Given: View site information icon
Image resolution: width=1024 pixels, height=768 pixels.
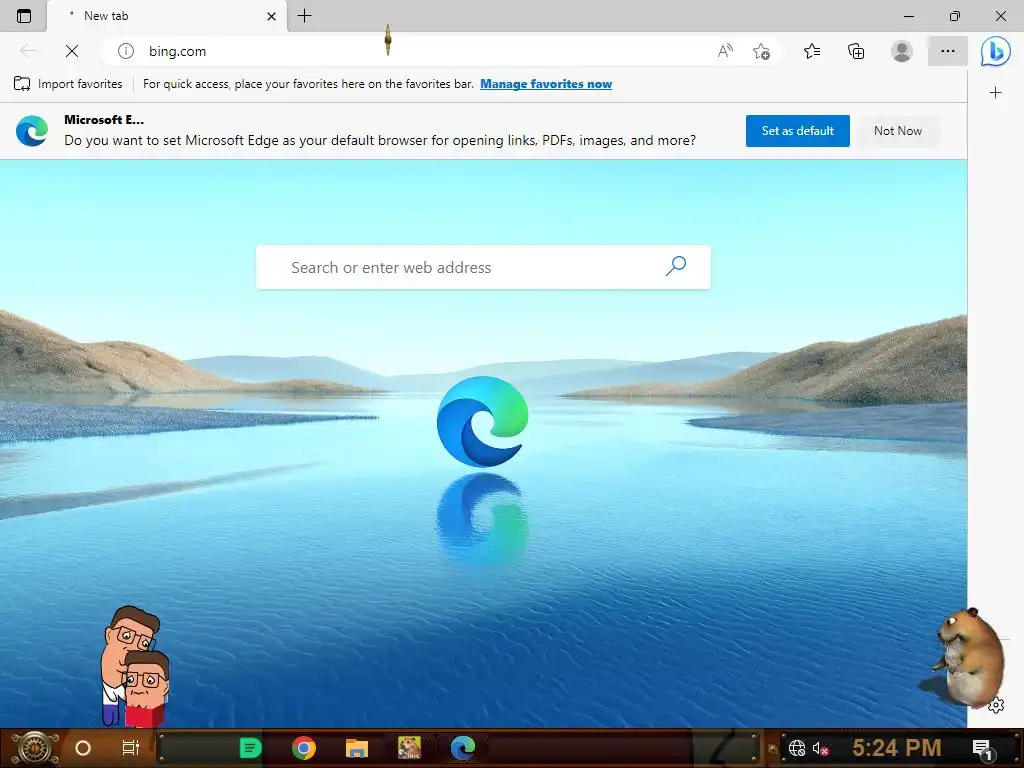Looking at the screenshot, I should click(x=125, y=51).
